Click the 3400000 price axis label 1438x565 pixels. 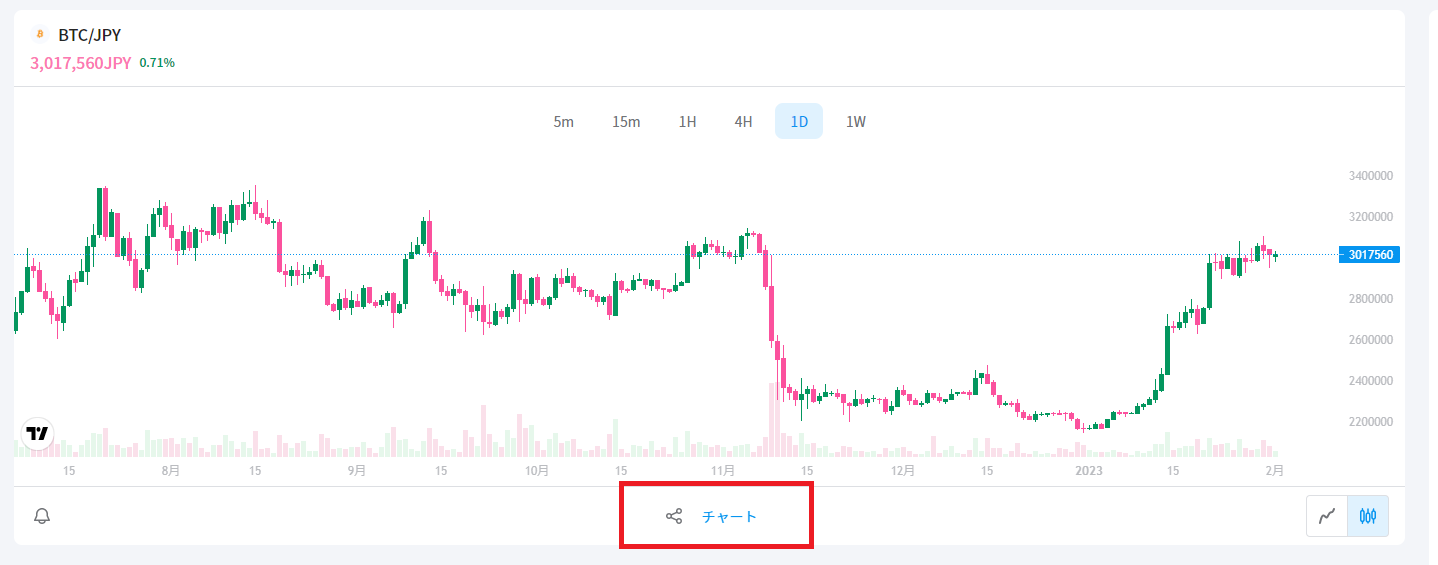pos(1369,176)
